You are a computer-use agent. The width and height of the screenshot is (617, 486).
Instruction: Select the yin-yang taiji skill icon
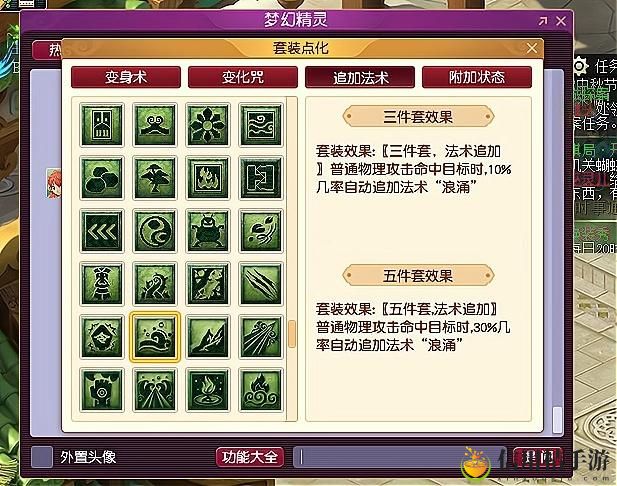click(x=155, y=230)
